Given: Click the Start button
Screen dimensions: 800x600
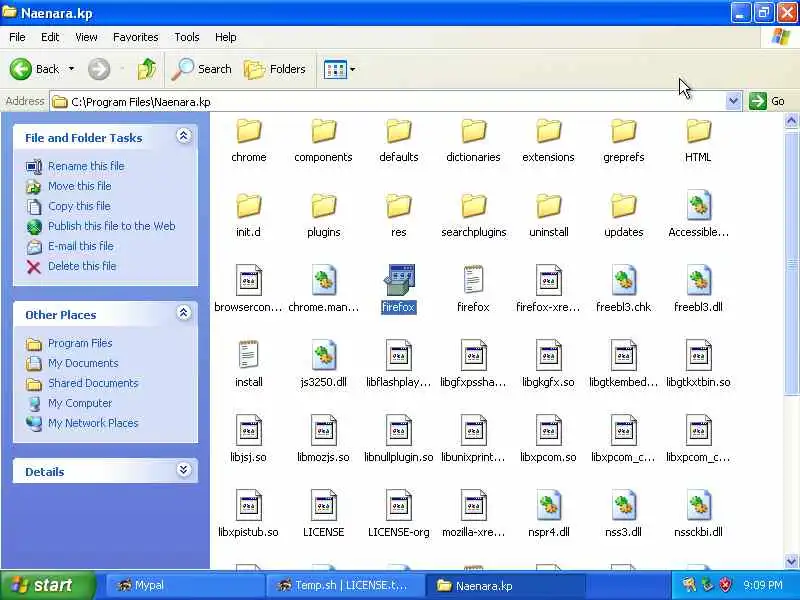Looking at the screenshot, I should pos(47,585).
